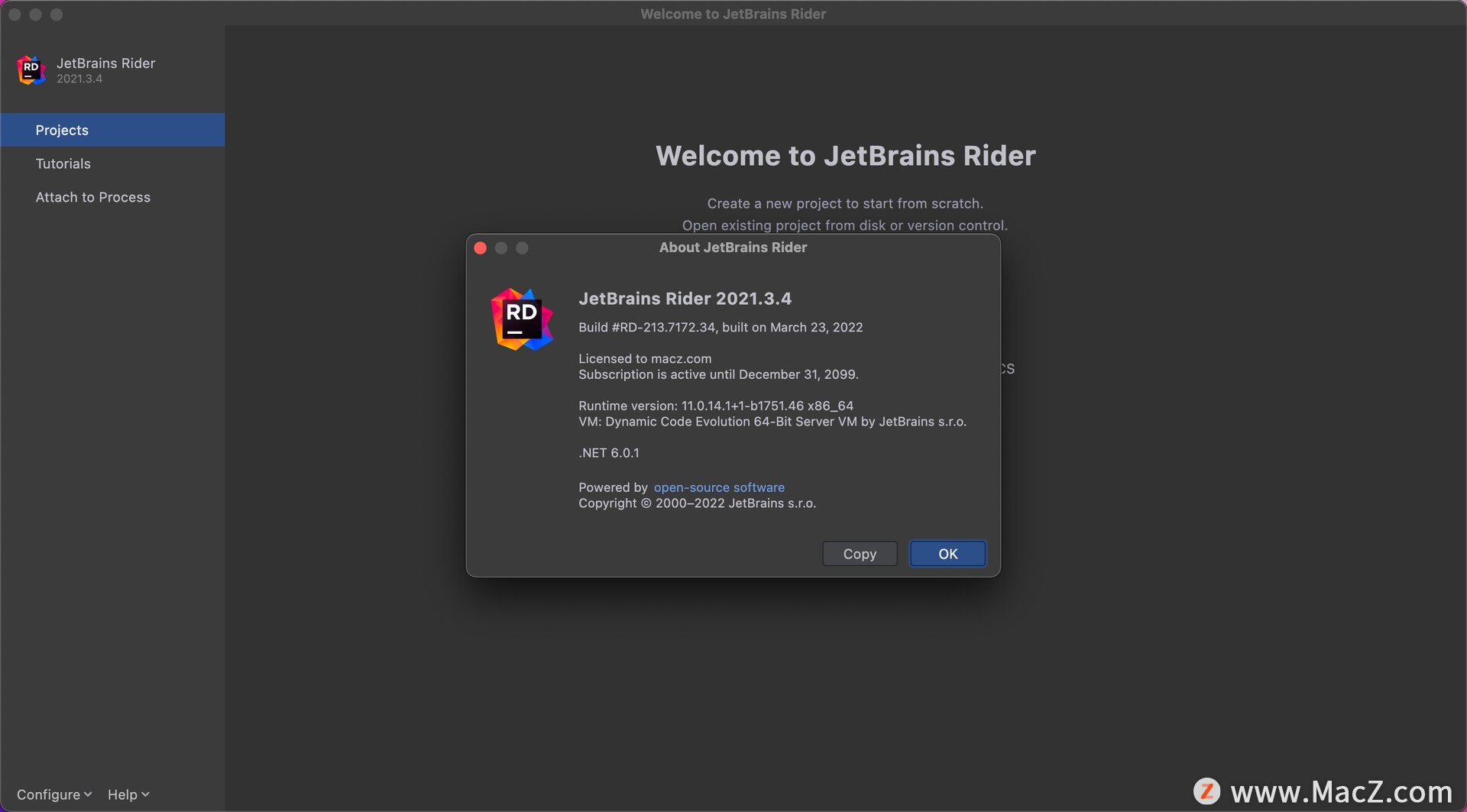
Task: Click the Rider logo in the sidebar header
Action: coord(31,70)
